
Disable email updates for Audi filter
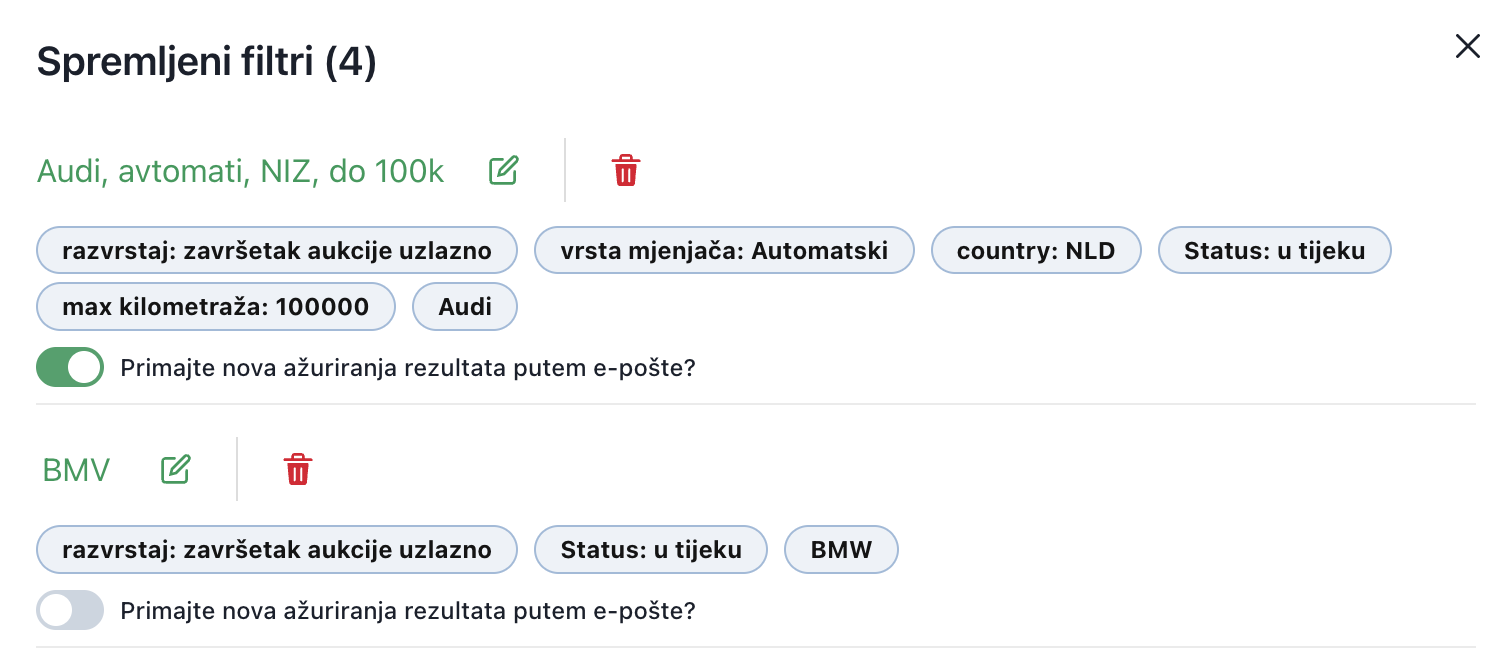pyautogui.click(x=70, y=367)
